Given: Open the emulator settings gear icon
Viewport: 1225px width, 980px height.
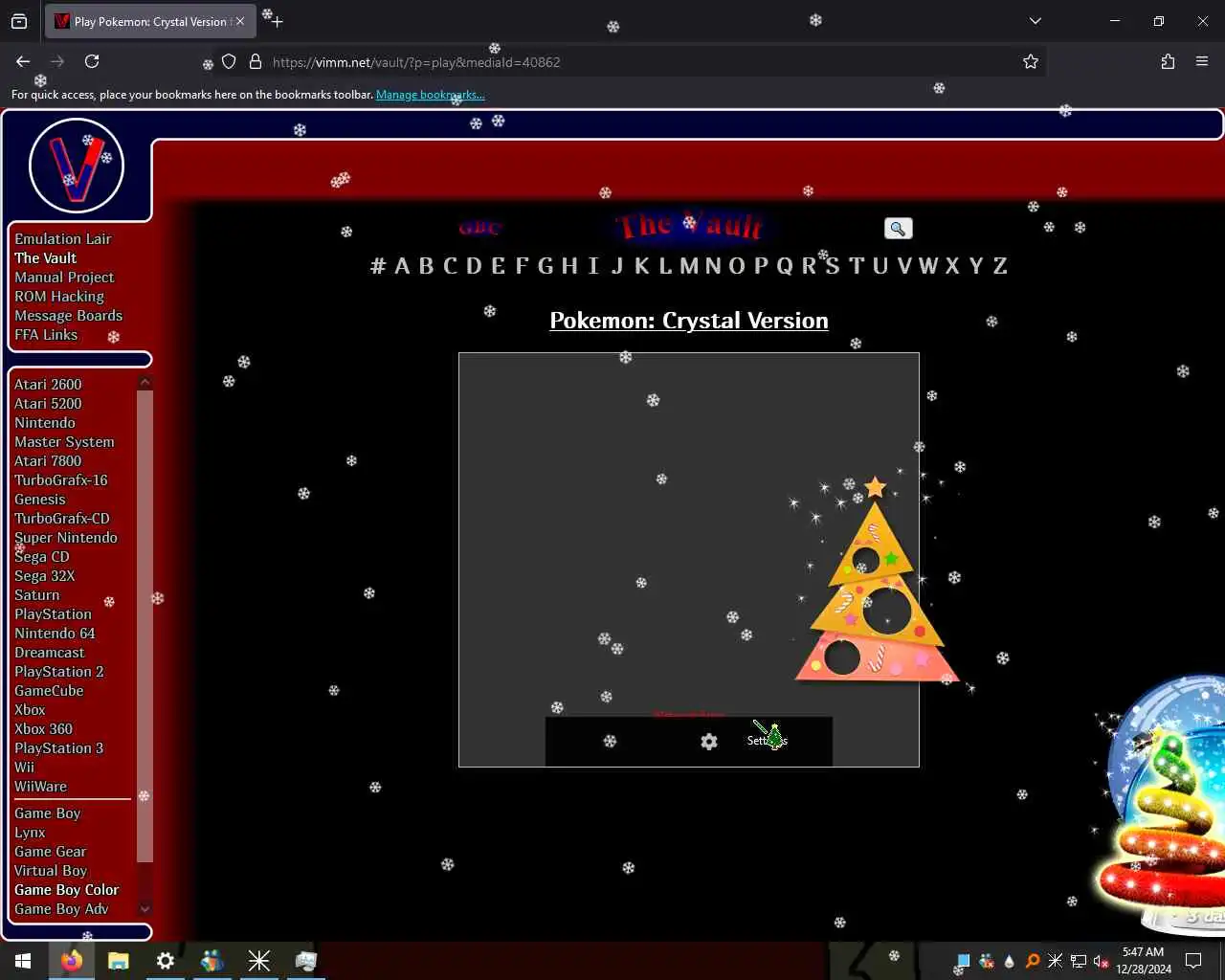Looking at the screenshot, I should pyautogui.click(x=709, y=742).
